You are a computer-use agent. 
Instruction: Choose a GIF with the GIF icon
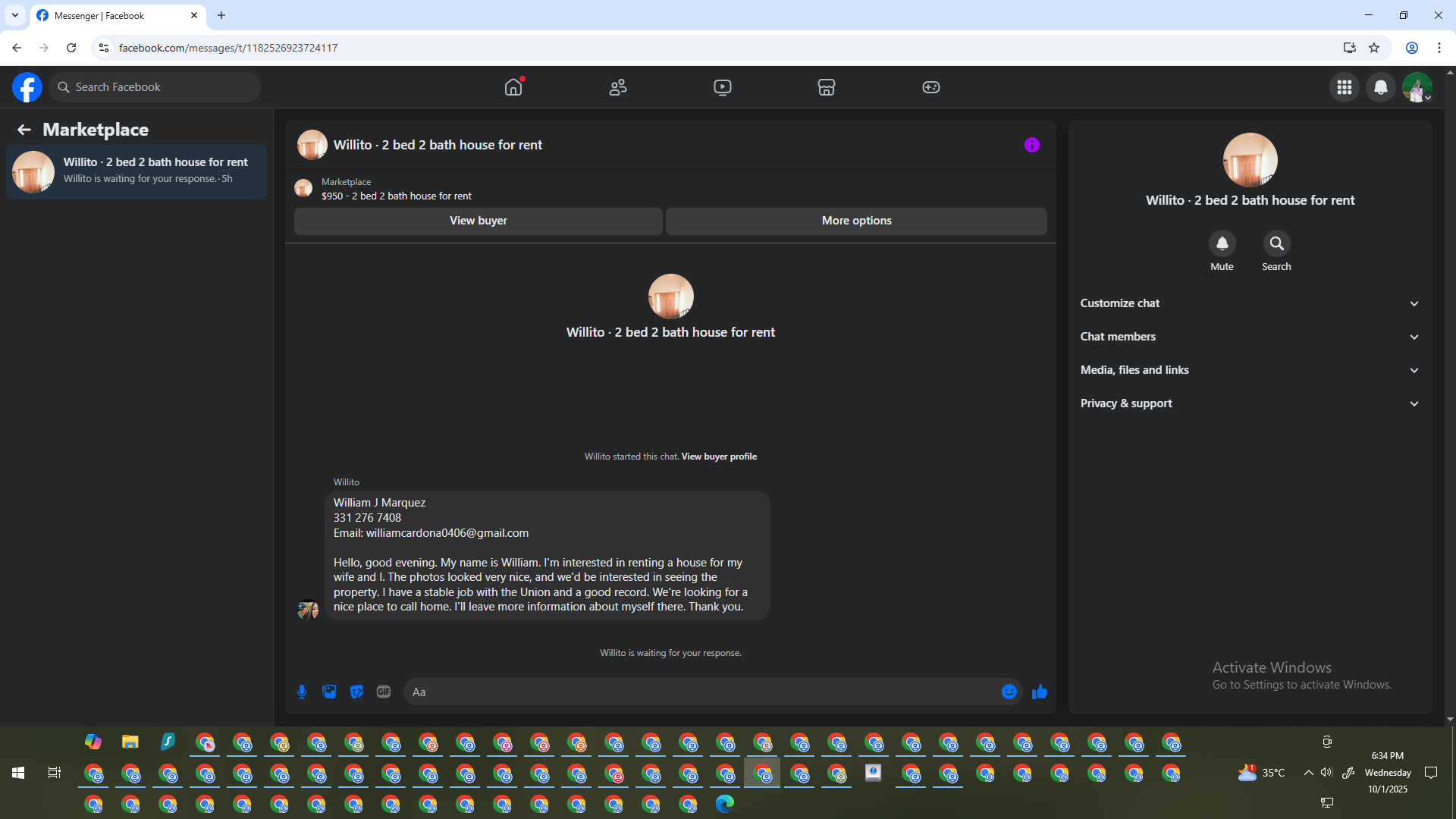click(384, 692)
